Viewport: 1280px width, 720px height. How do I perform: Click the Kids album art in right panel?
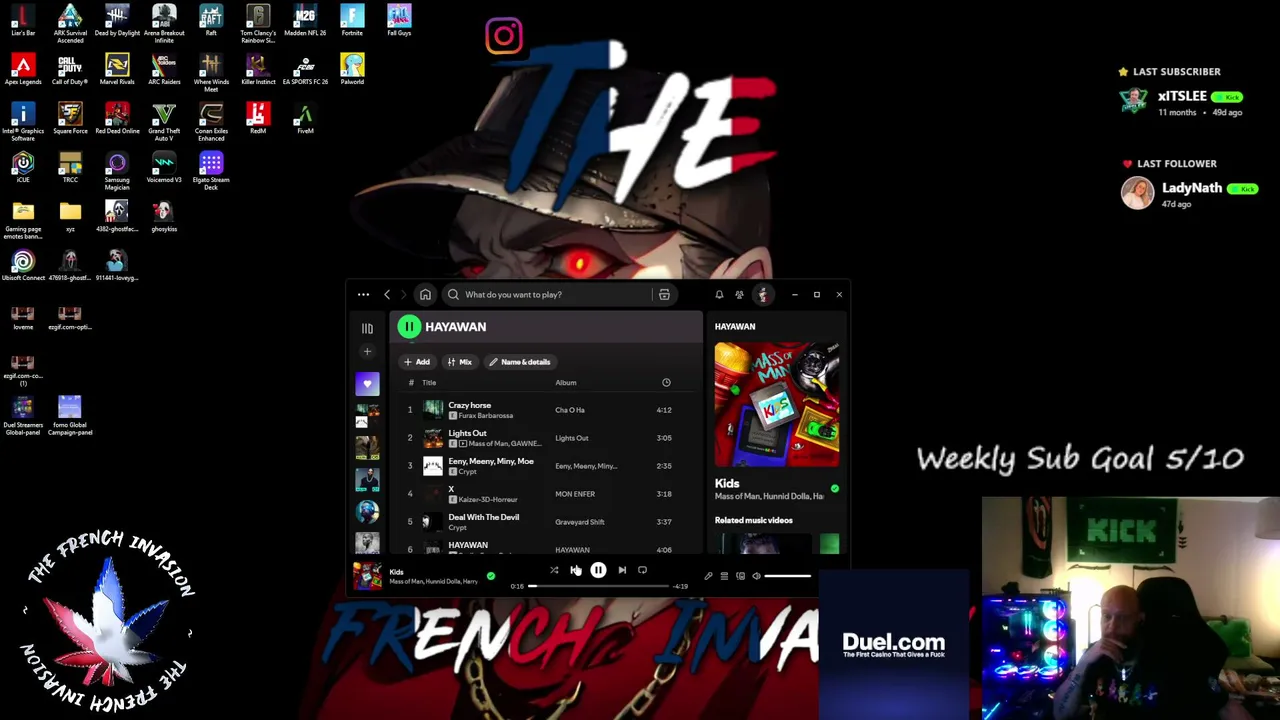pyautogui.click(x=777, y=404)
